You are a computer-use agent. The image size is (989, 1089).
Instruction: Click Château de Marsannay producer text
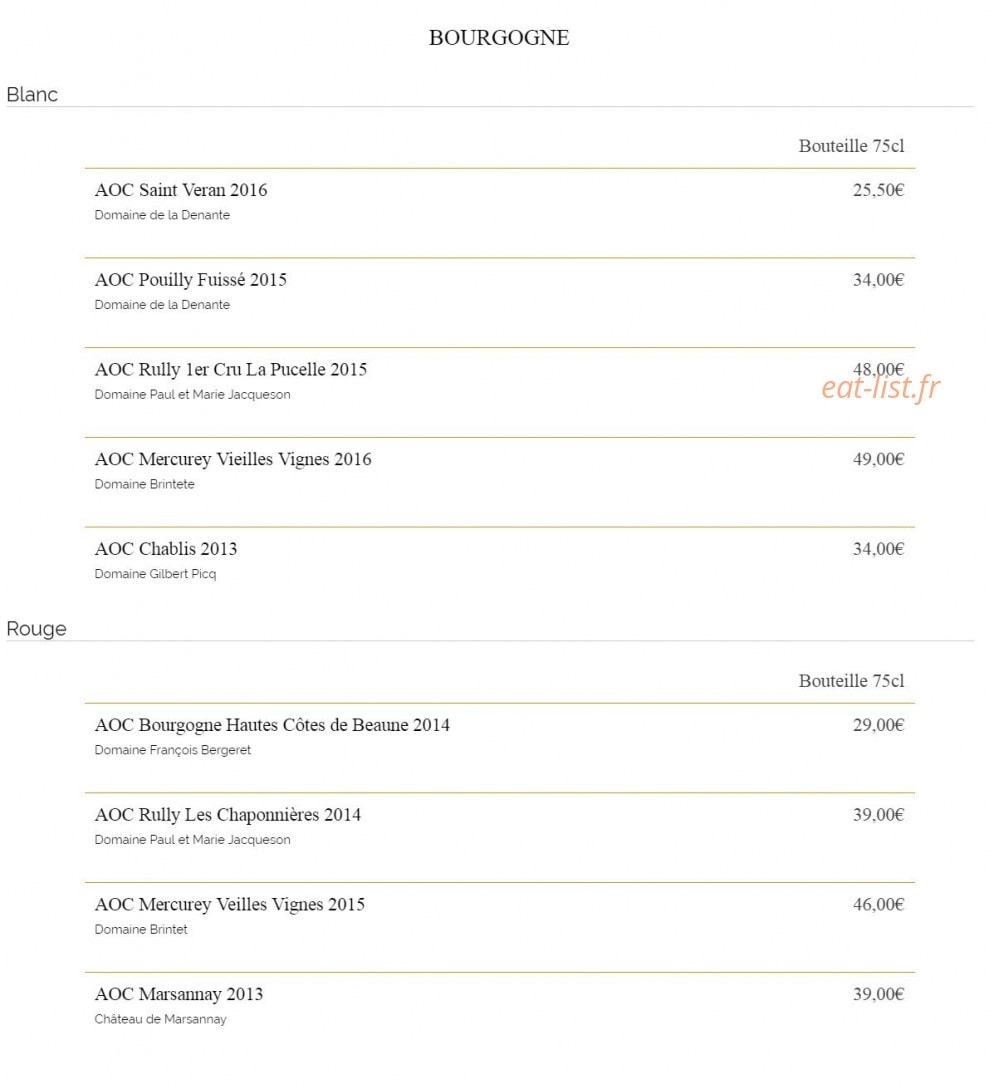coord(160,1019)
